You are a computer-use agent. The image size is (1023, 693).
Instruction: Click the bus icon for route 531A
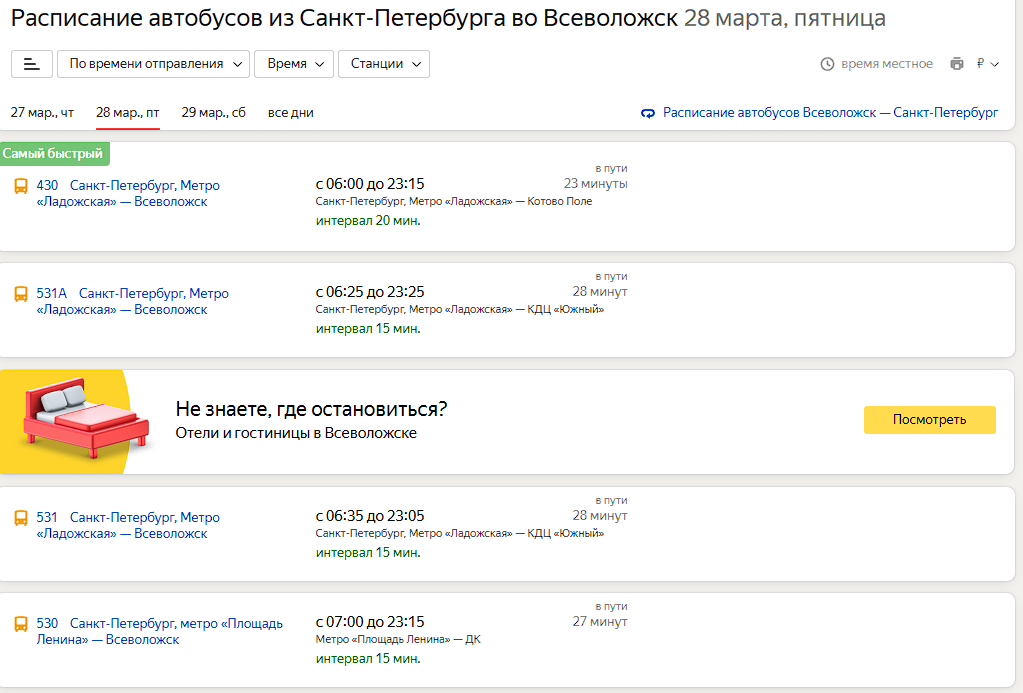tap(21, 294)
